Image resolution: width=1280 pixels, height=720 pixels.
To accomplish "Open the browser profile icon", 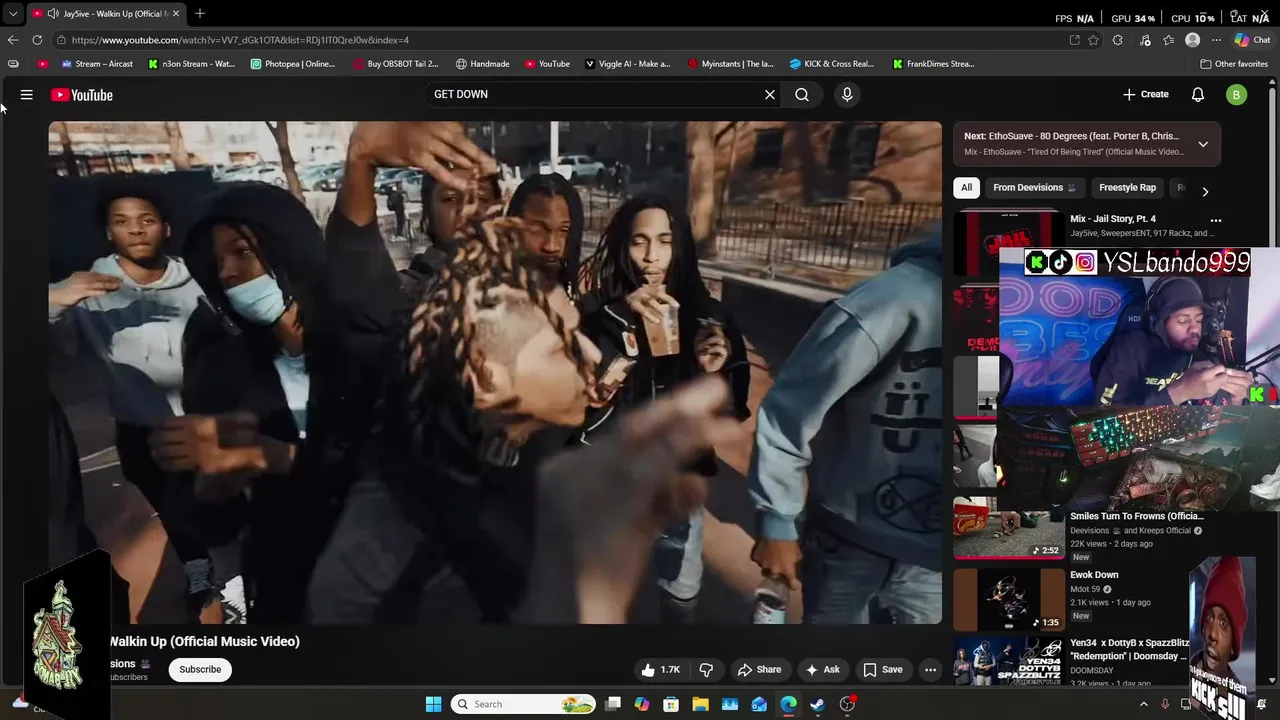I will click(1192, 40).
